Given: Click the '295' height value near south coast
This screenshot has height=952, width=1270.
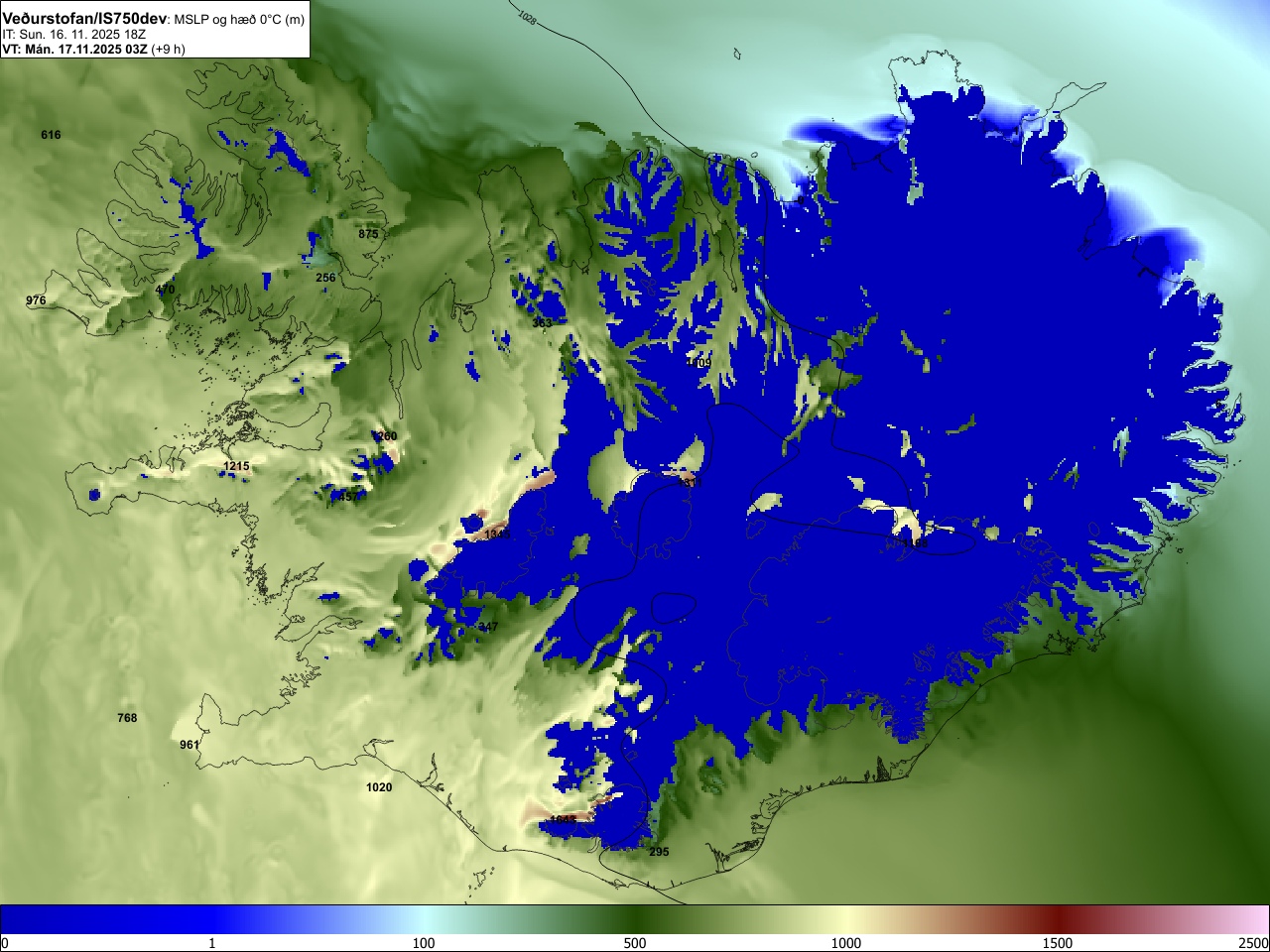Looking at the screenshot, I should pos(659,852).
